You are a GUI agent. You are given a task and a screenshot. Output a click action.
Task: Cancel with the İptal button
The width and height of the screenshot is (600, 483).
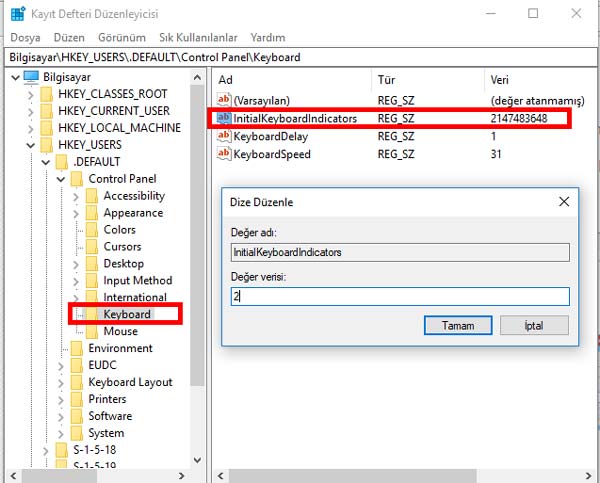coord(534,325)
